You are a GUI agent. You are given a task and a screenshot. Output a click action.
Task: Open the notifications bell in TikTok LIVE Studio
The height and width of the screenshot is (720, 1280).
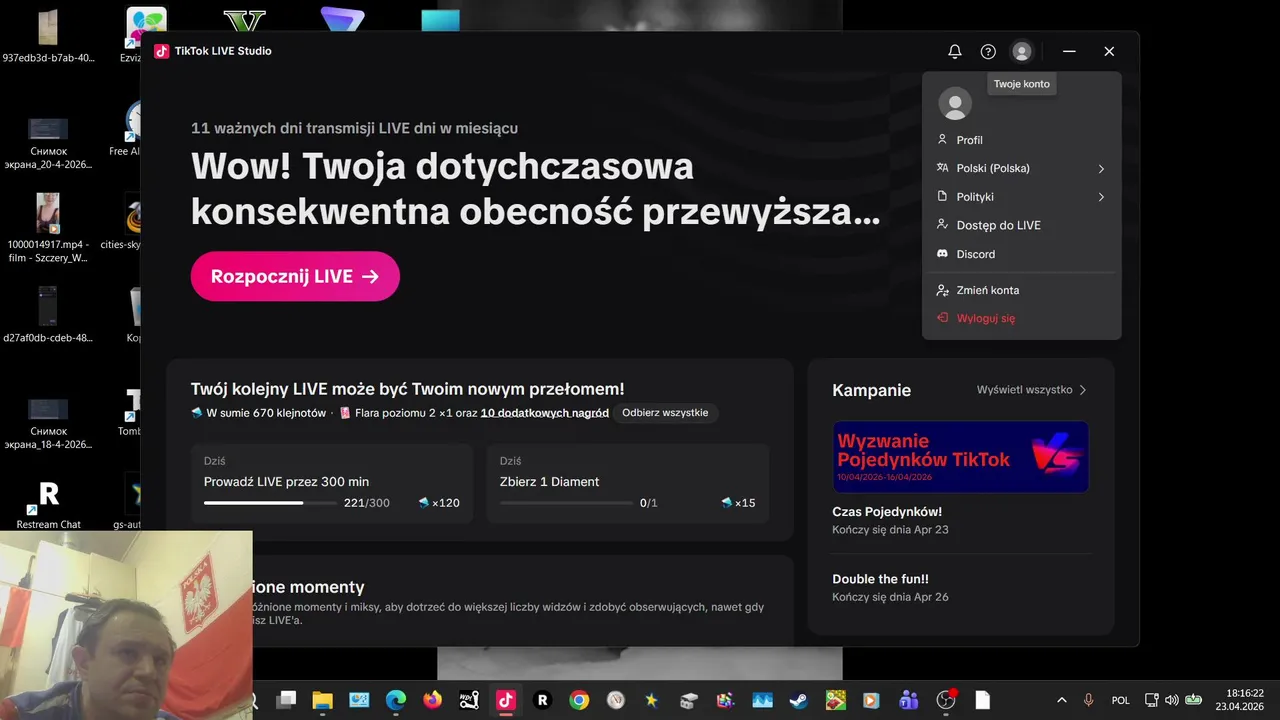(955, 51)
